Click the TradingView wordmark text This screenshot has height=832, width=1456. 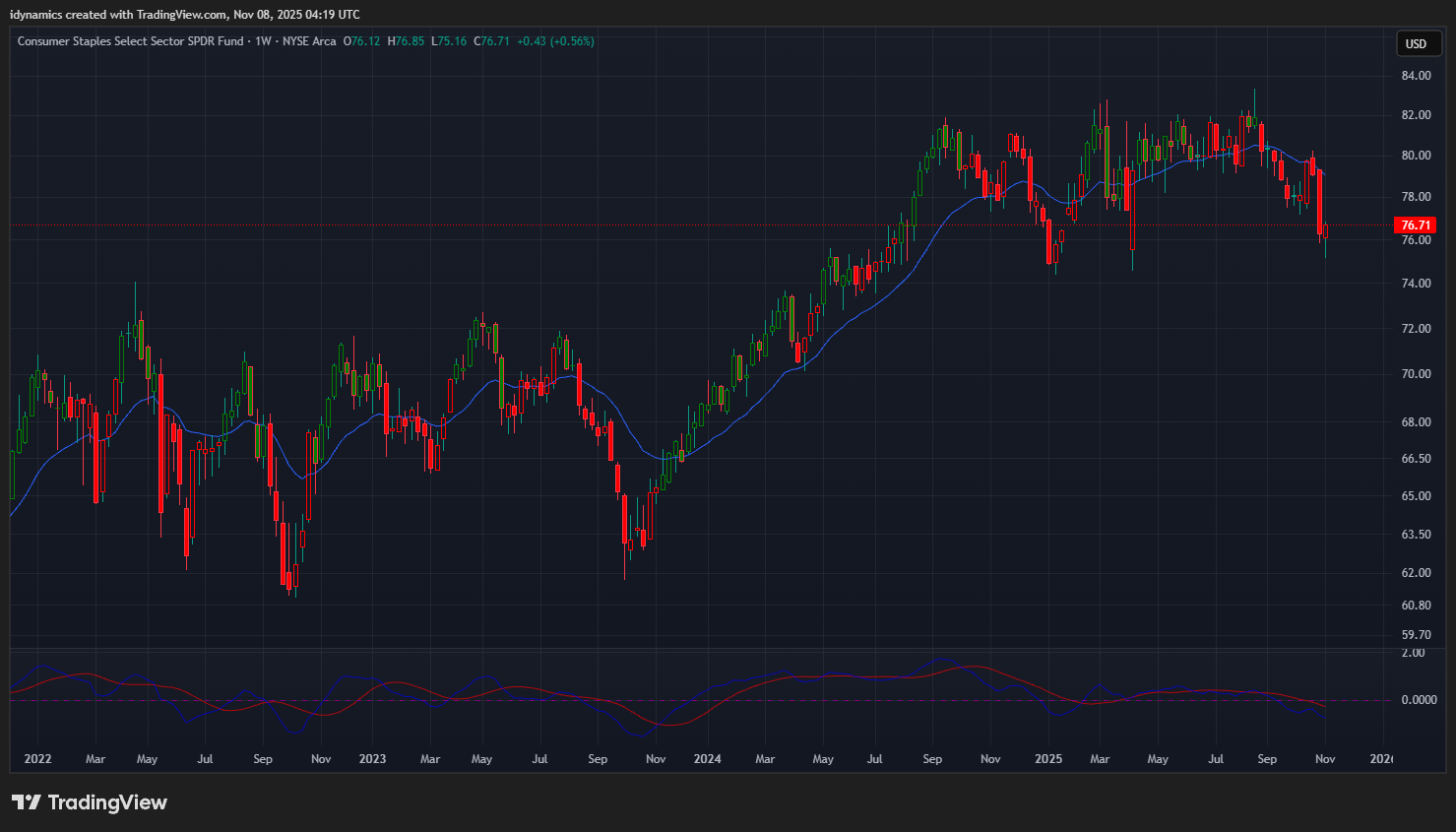click(107, 802)
